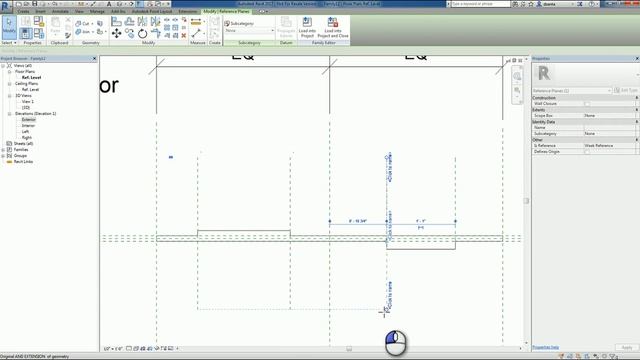Click the Copy tool icon
The width and height of the screenshot is (640, 360).
(129, 33)
